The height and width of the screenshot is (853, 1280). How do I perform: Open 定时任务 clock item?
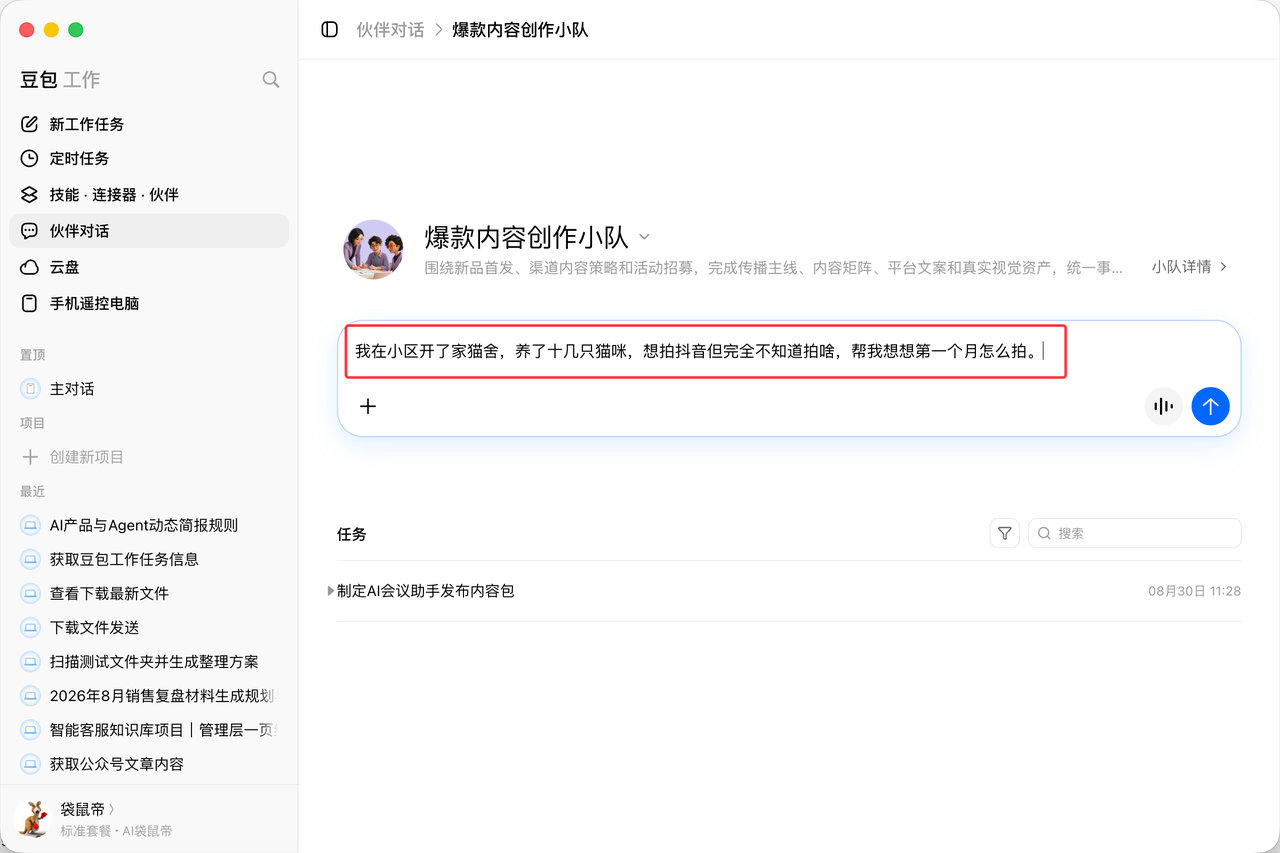coord(149,158)
